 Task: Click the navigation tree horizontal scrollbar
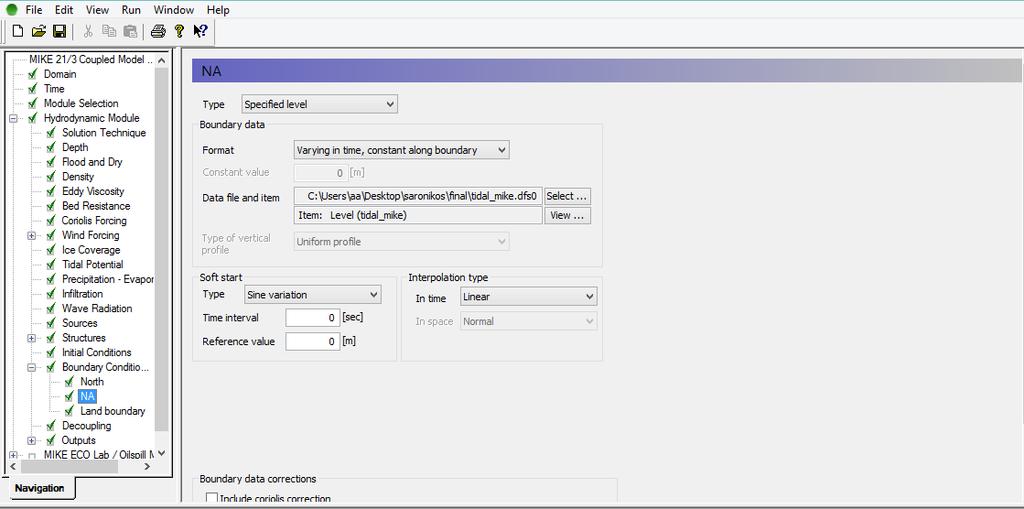[69, 467]
